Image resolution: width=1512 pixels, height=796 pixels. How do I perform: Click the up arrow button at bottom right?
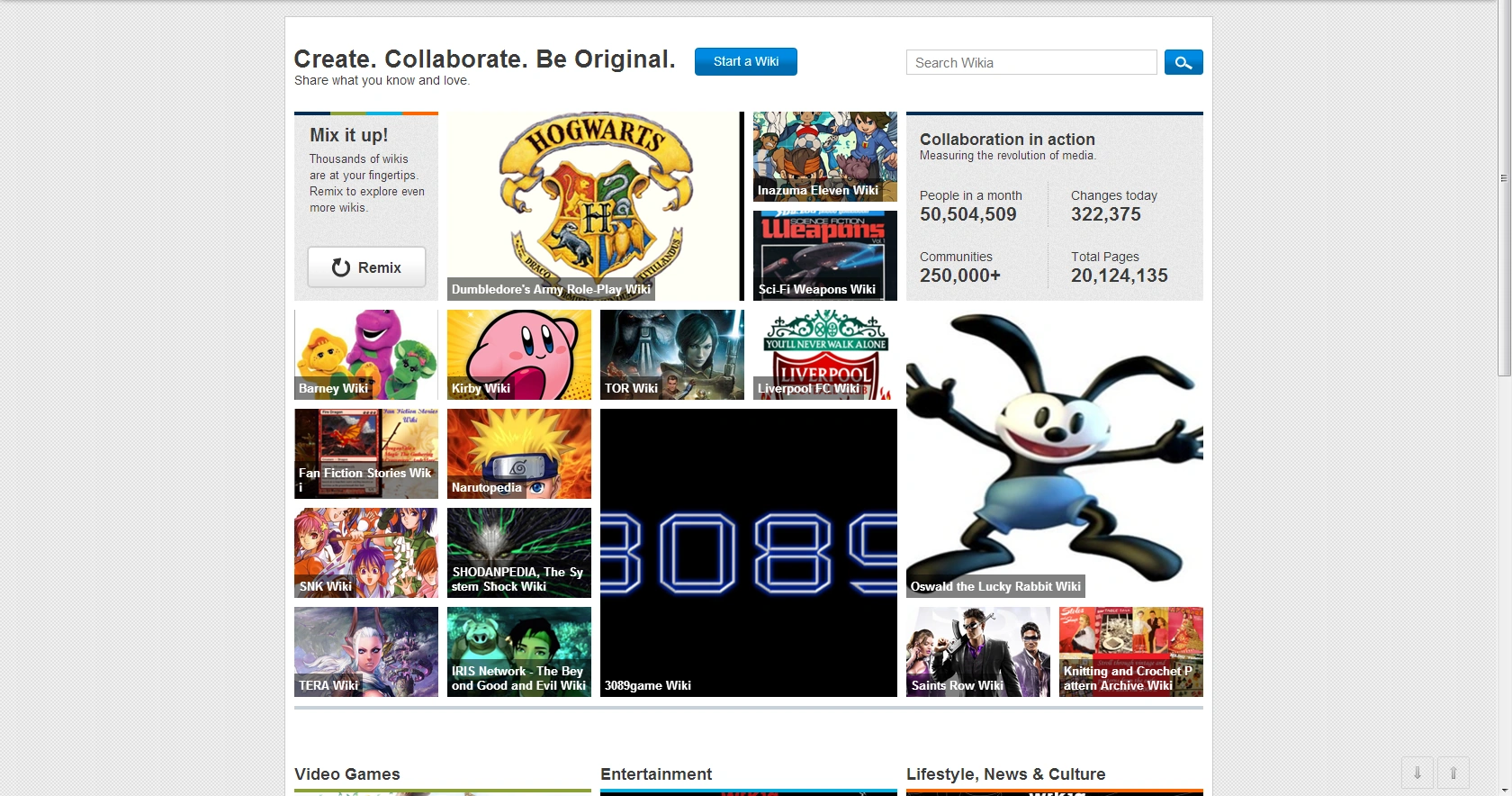(x=1453, y=773)
